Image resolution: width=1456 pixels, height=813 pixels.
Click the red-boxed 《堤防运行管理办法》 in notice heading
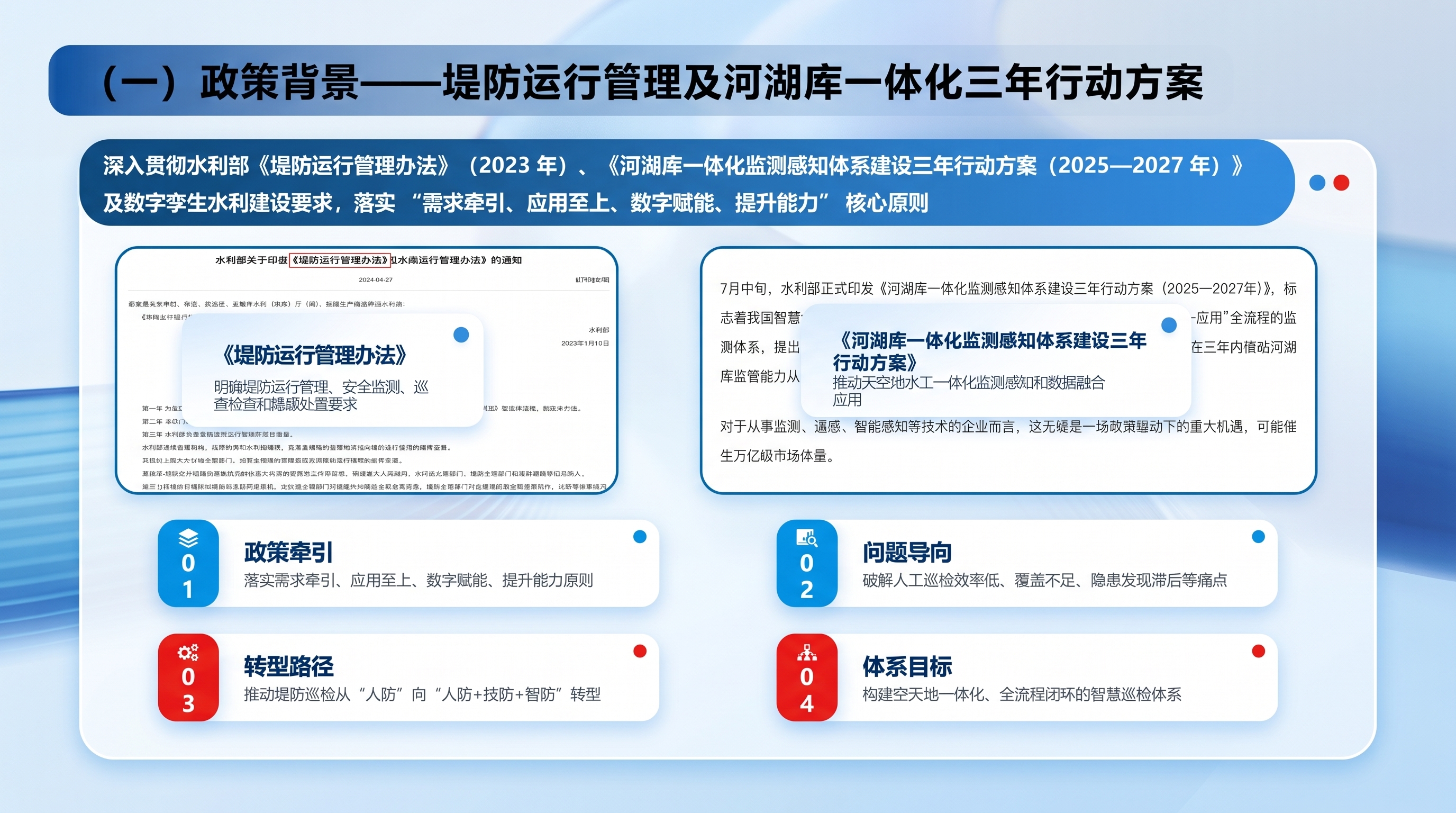(340, 260)
